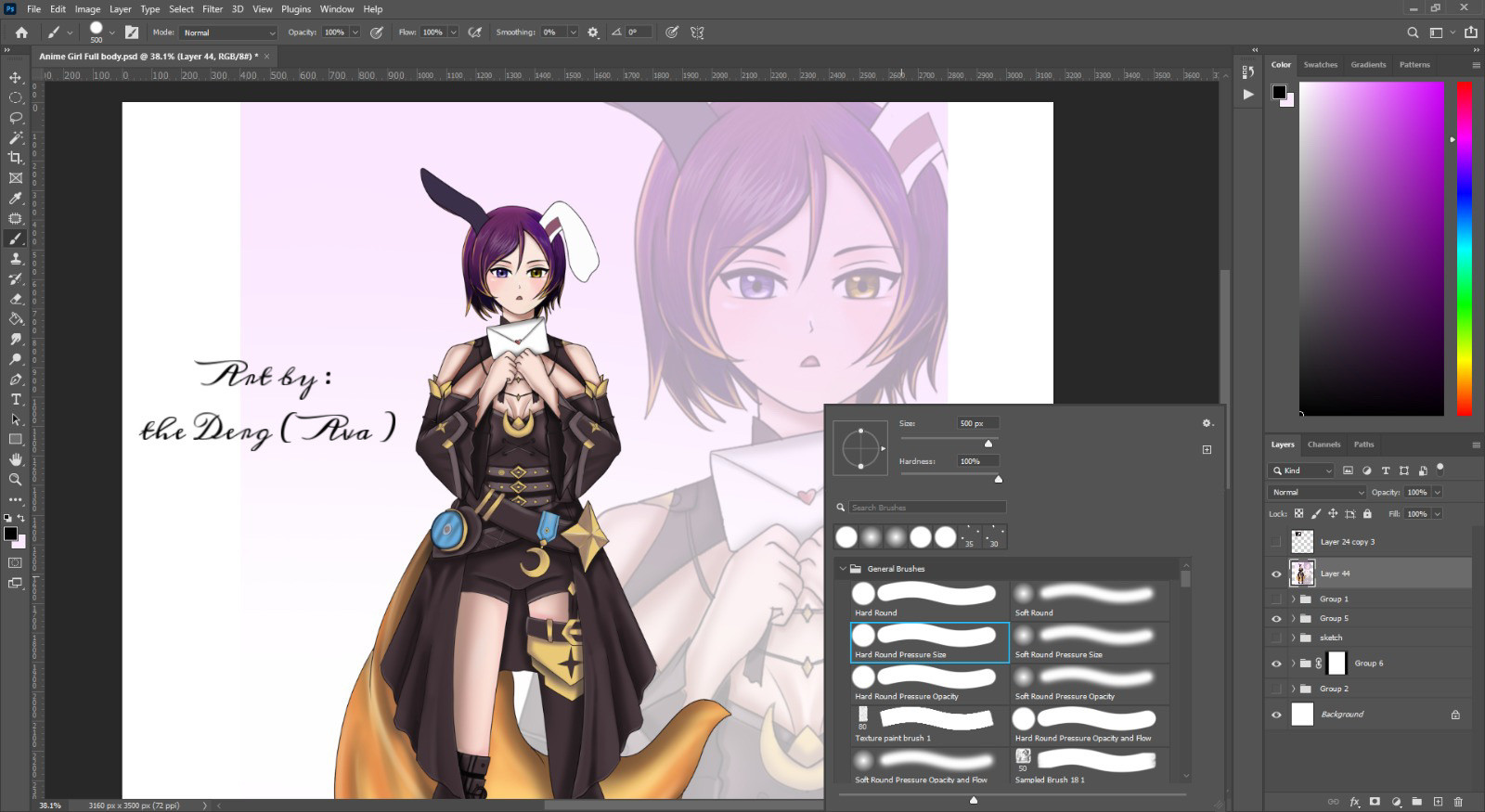
Task: Create a new layer icon
Action: point(1438,801)
